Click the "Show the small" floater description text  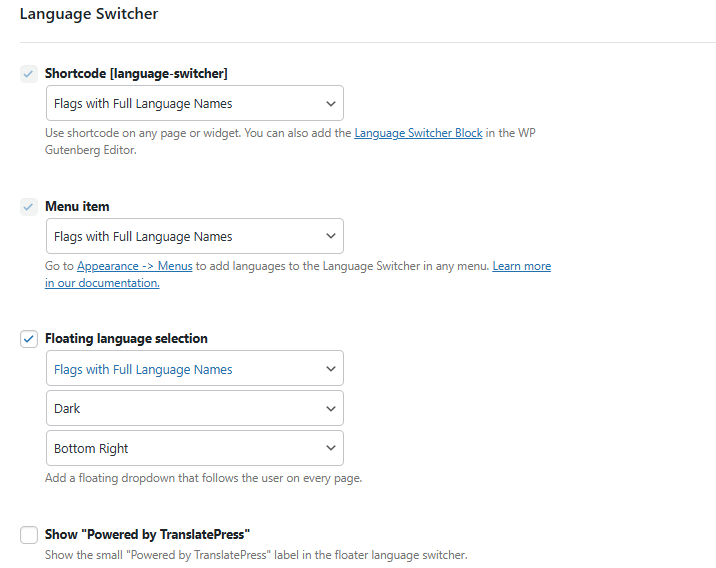(256, 555)
